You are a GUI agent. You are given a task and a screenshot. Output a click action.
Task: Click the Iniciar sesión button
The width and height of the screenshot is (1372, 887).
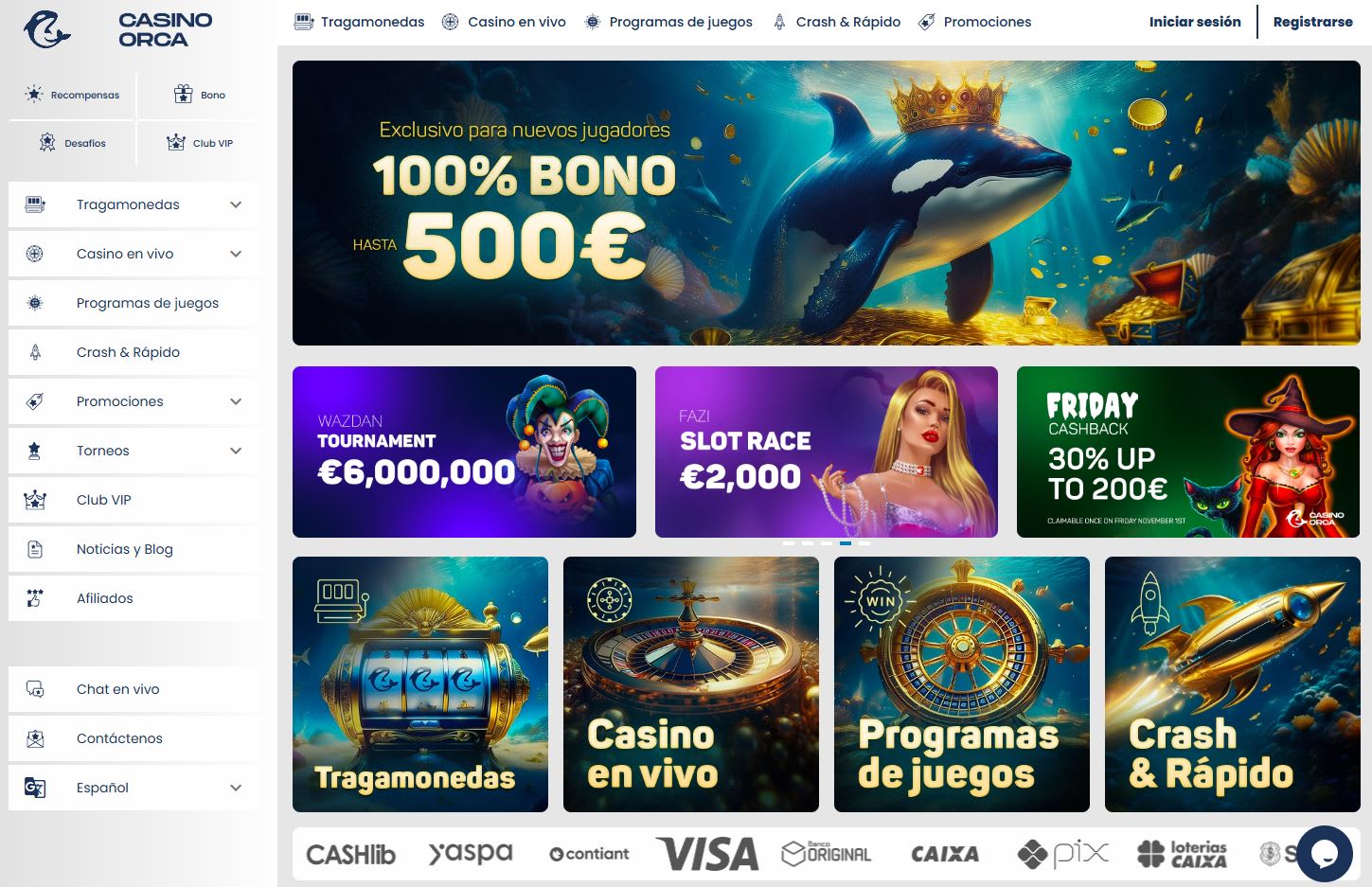coord(1195,22)
